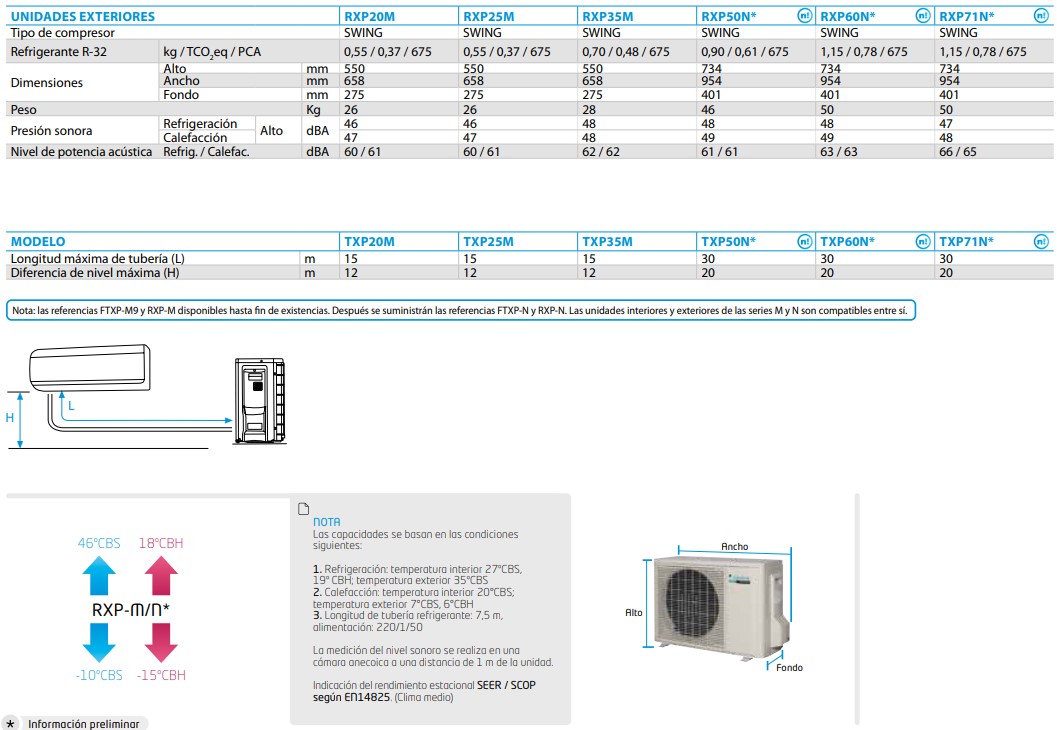This screenshot has width=1057, height=730.
Task: Select the UNIDADES EXTERIORES table header
Action: [x=83, y=16]
